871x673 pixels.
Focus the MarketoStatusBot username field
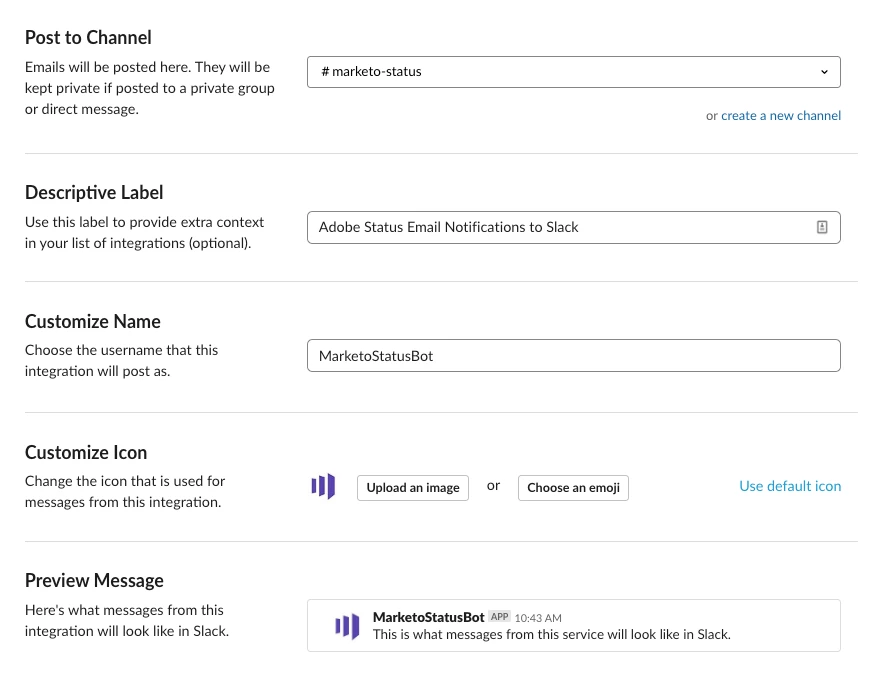point(573,356)
